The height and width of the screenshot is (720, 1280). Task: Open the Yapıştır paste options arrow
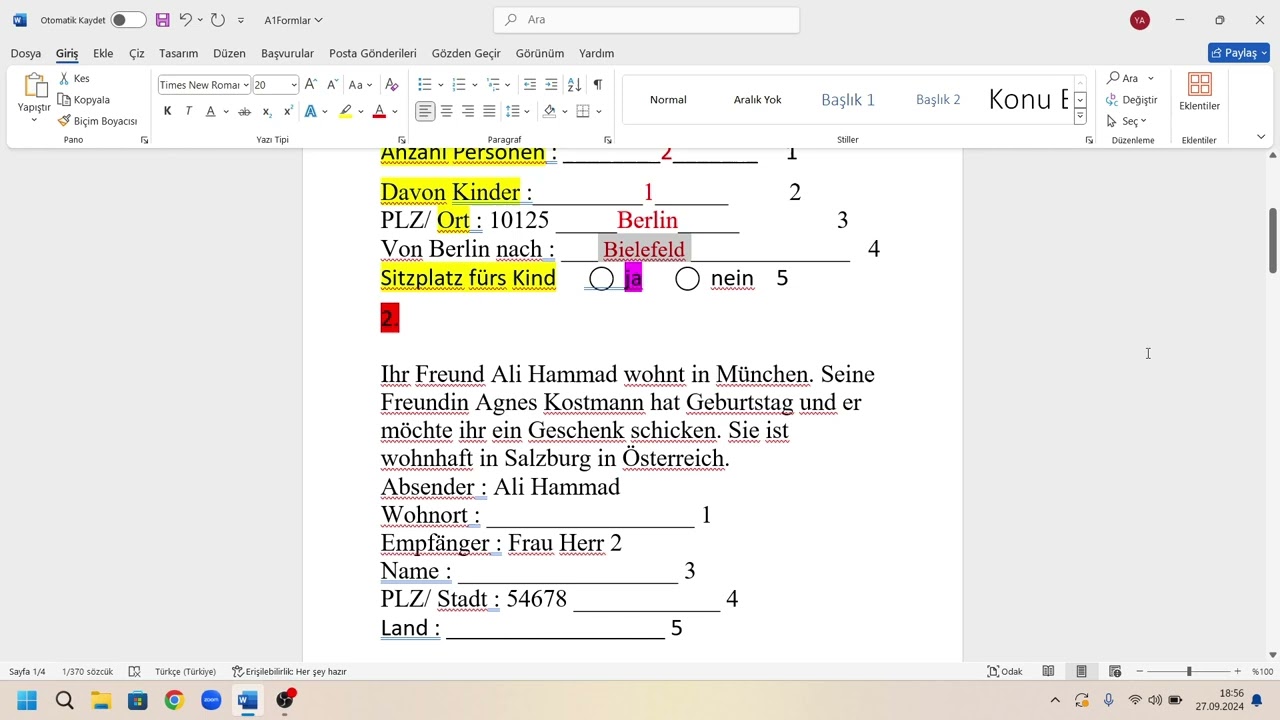click(x=34, y=120)
